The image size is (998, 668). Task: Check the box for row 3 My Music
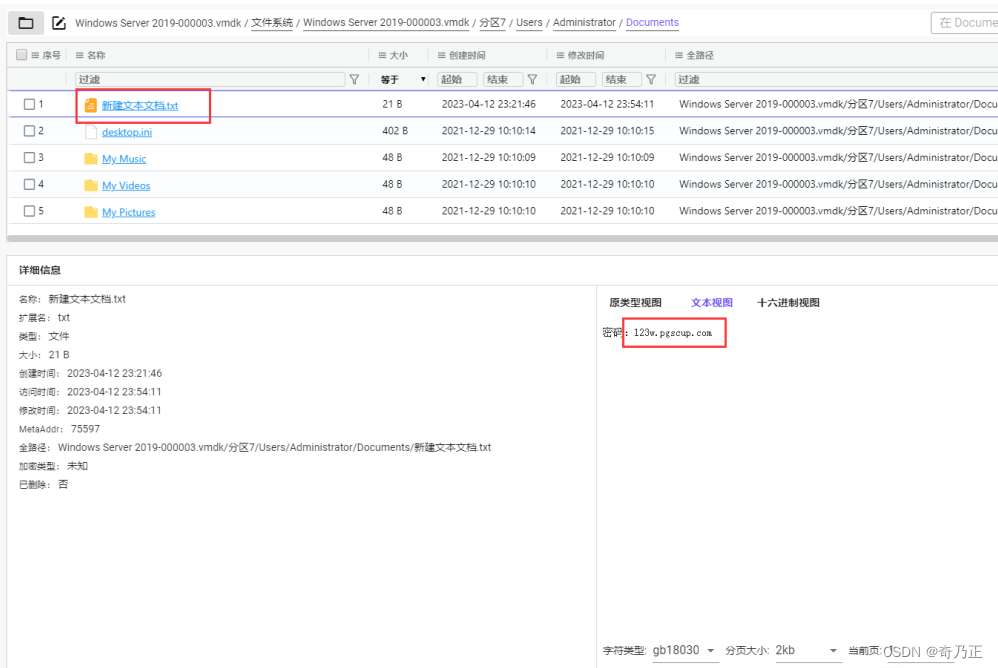click(29, 158)
